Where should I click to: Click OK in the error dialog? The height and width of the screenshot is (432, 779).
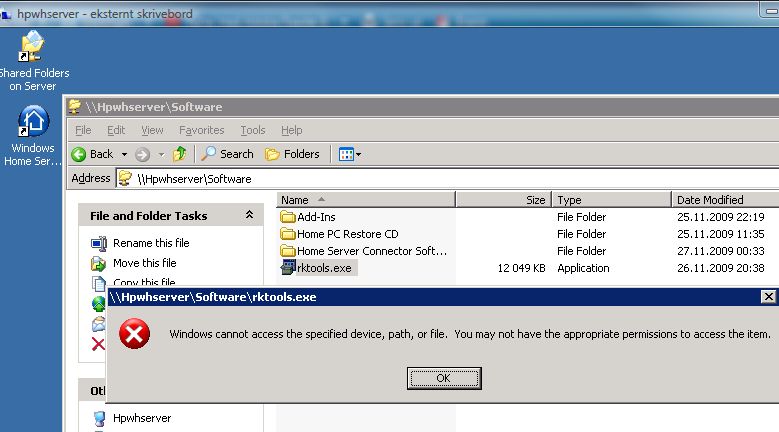tap(444, 378)
